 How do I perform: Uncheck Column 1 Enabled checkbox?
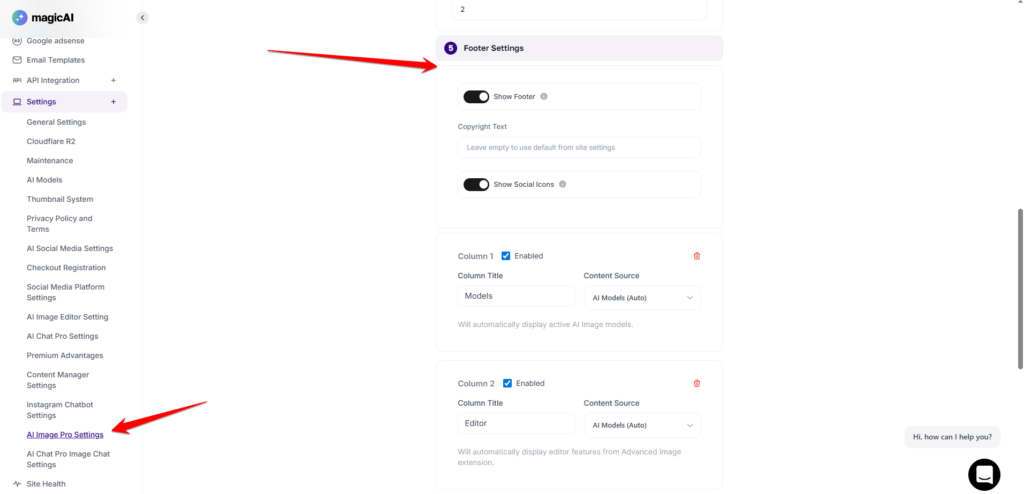[x=506, y=256]
